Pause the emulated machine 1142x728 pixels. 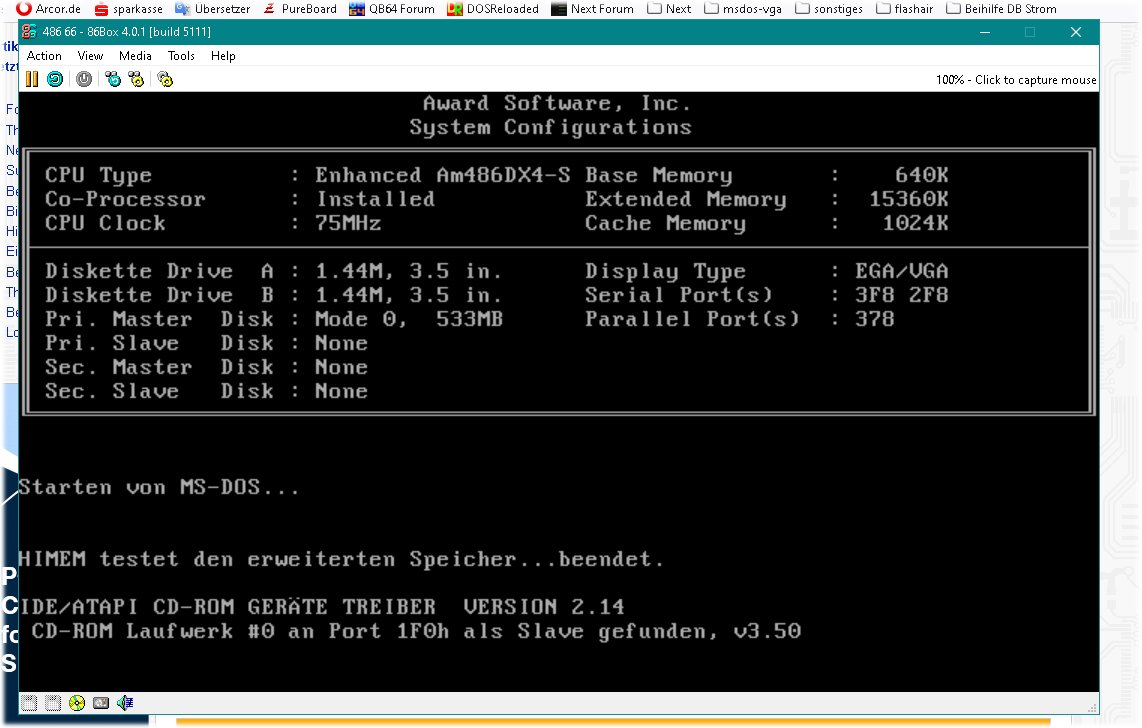pyautogui.click(x=32, y=79)
